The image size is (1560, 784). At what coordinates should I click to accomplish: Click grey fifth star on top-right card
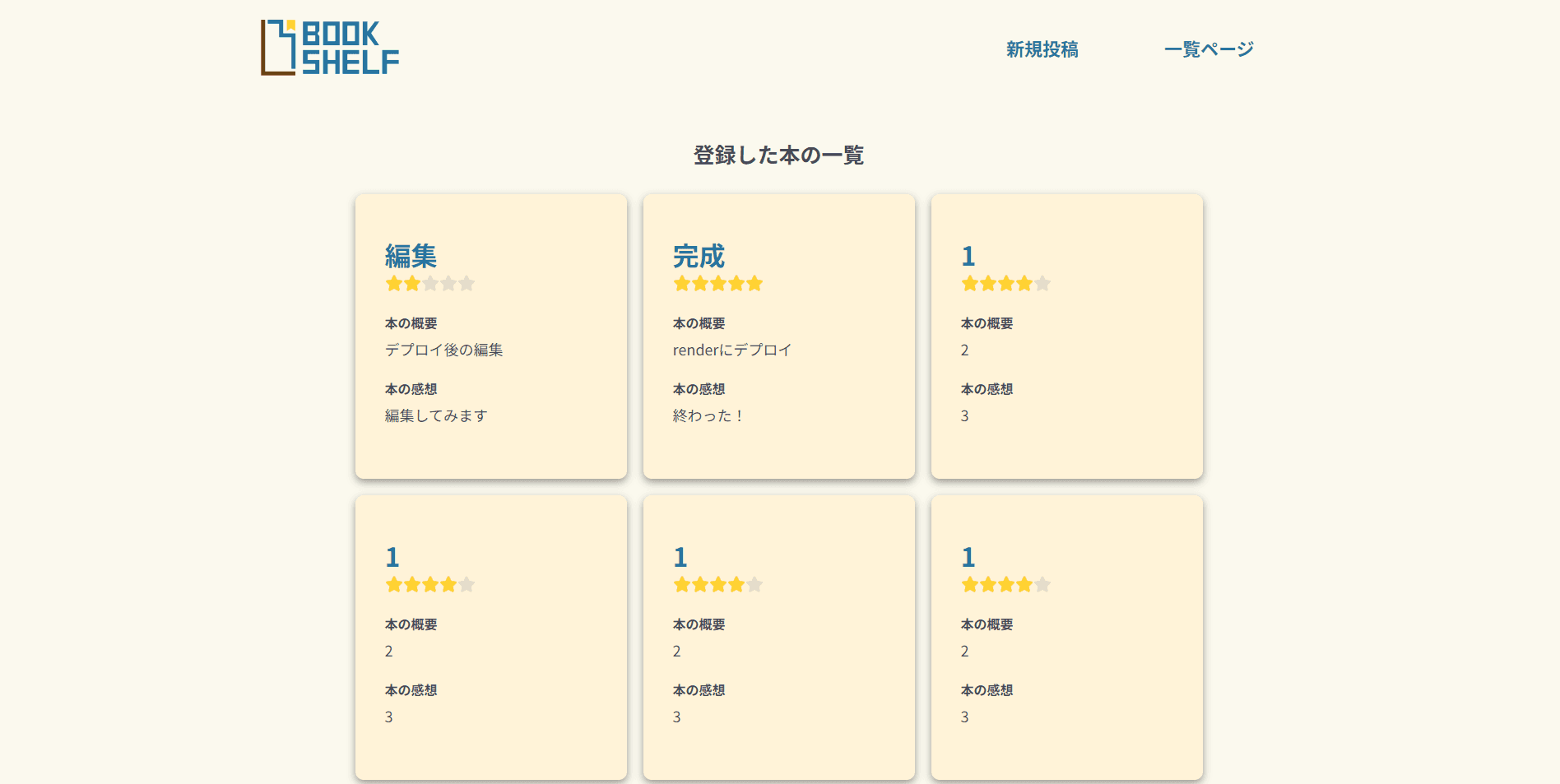click(1042, 284)
